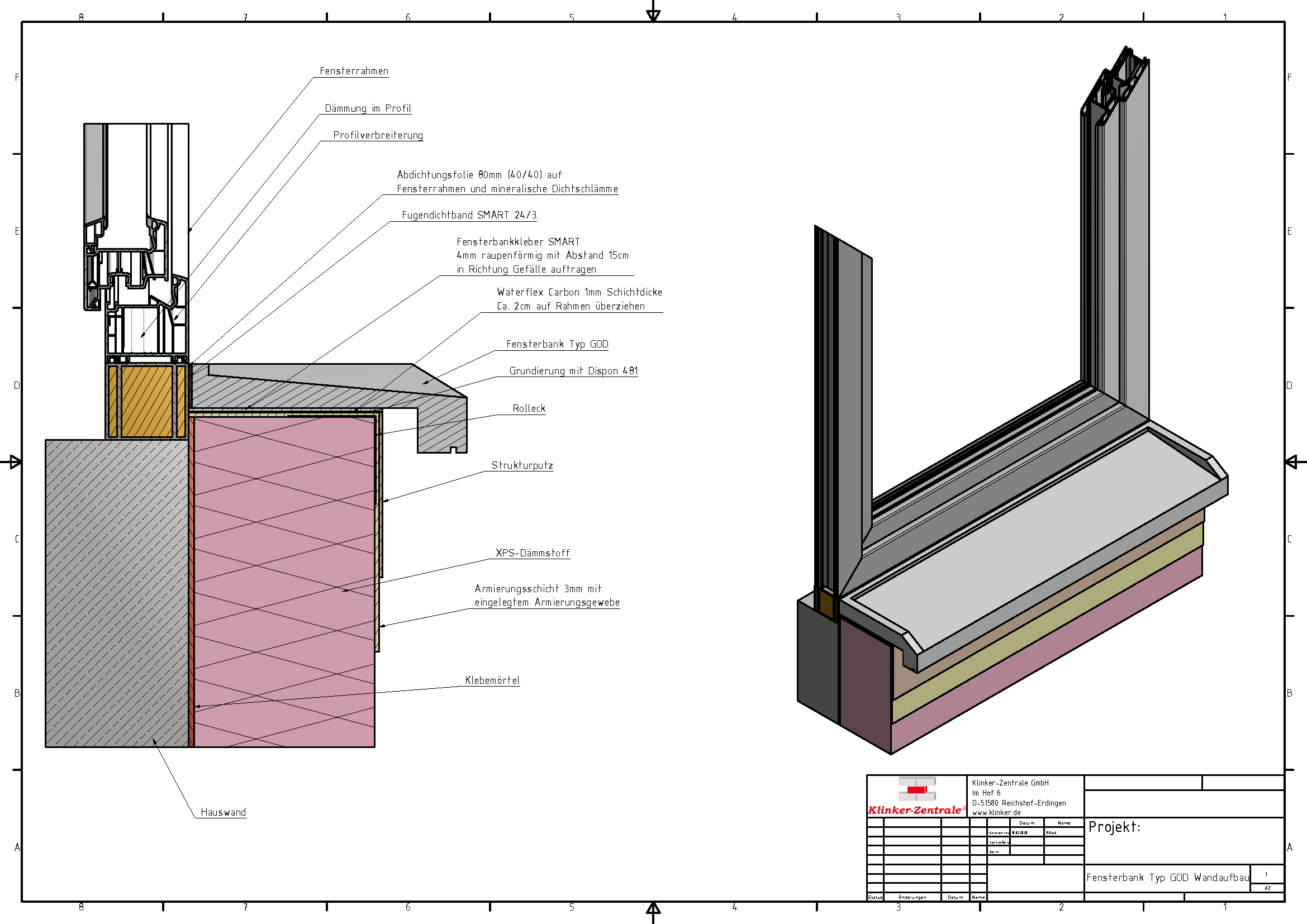Select the "Fensterbank Typ GOD Wandaufbau" drawing title
Screen dimensions: 1307x924
click(1168, 877)
